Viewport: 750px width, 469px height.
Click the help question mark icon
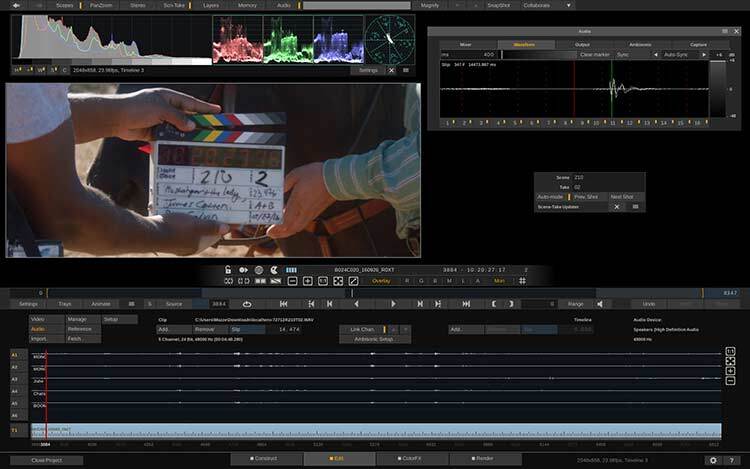pyautogui.click(x=734, y=460)
